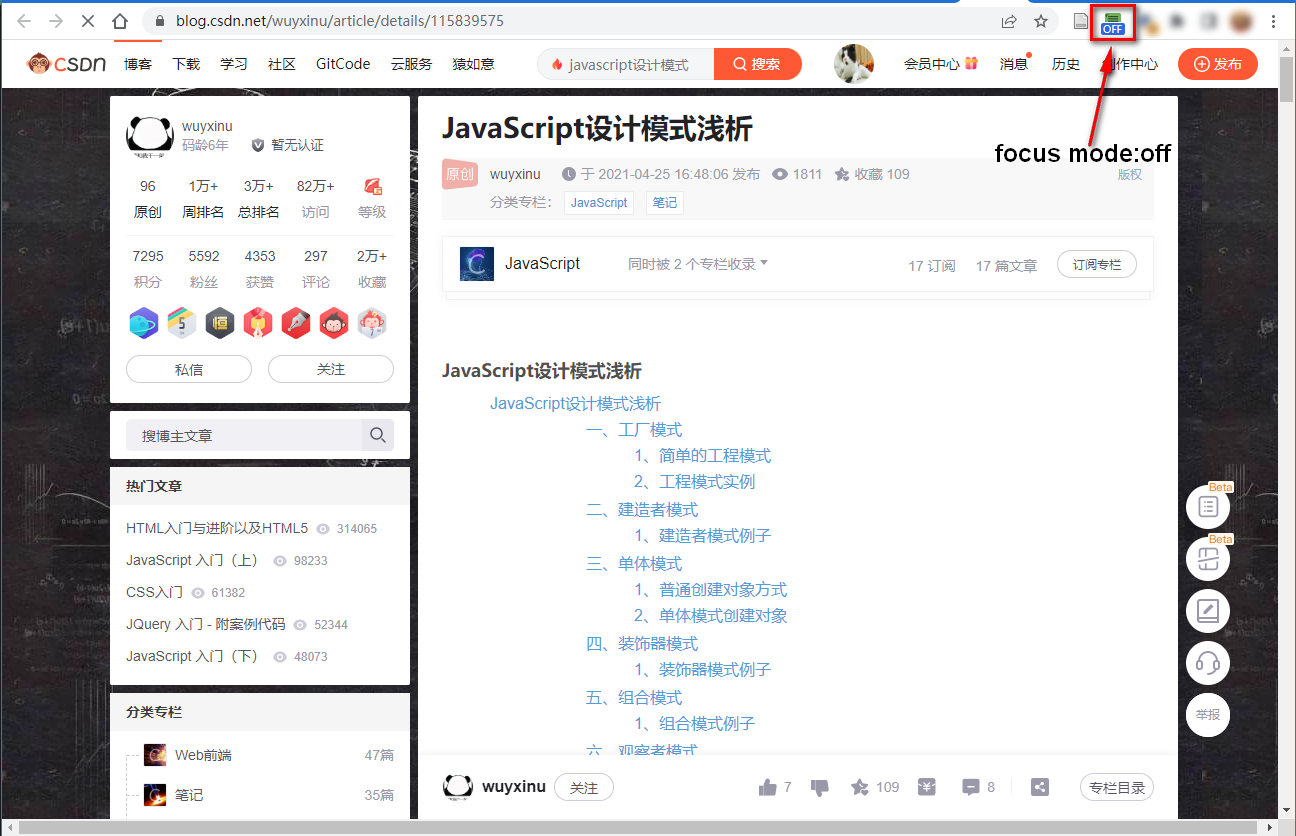This screenshot has height=836, width=1296.
Task: Click the 私信 button
Action: point(189,369)
